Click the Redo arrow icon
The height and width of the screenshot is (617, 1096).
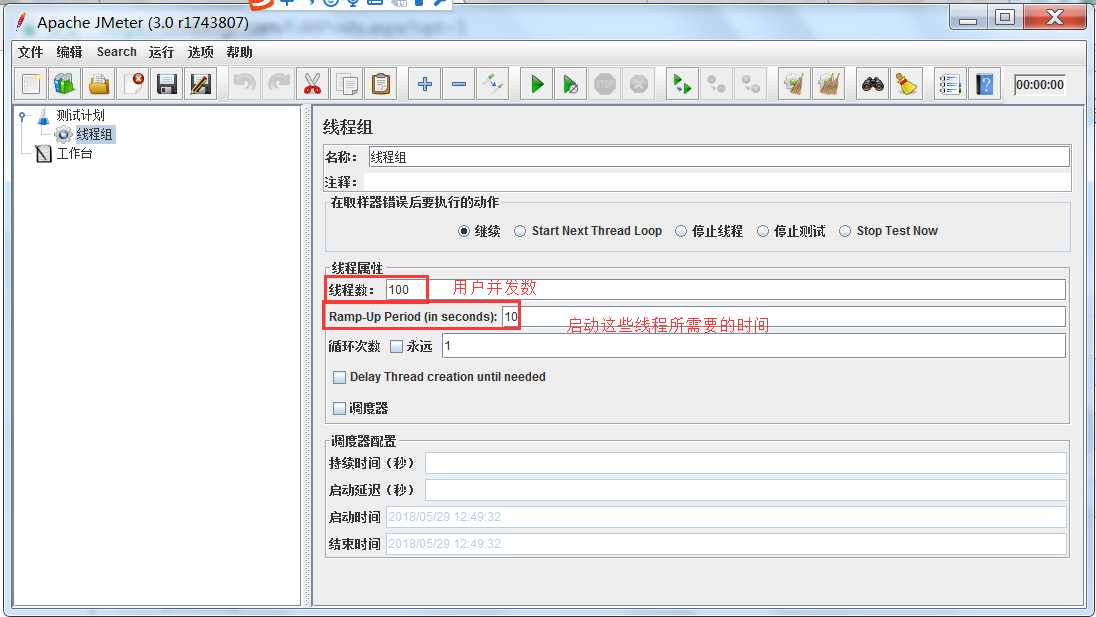(278, 85)
